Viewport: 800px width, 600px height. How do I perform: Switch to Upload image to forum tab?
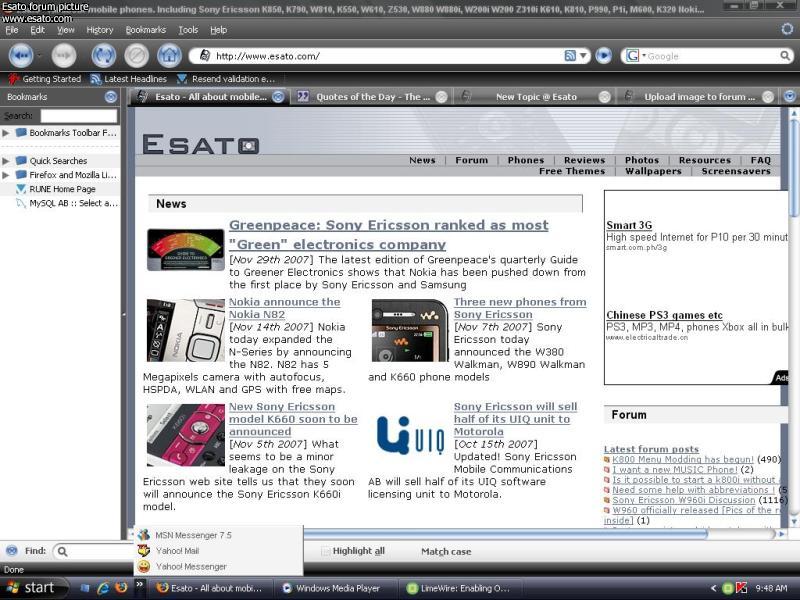698,97
